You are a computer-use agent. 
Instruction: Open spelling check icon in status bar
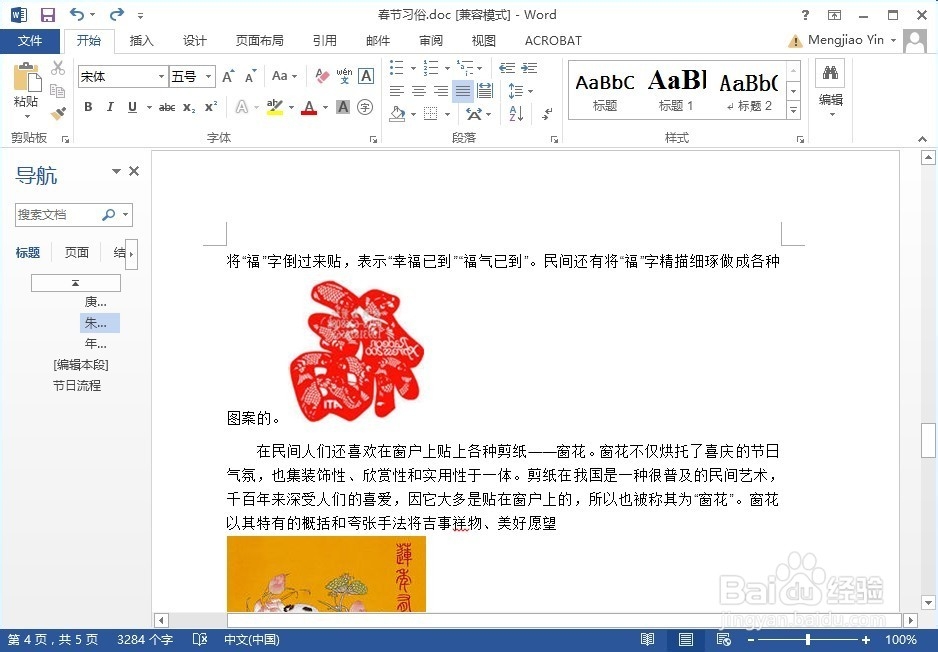(x=200, y=639)
